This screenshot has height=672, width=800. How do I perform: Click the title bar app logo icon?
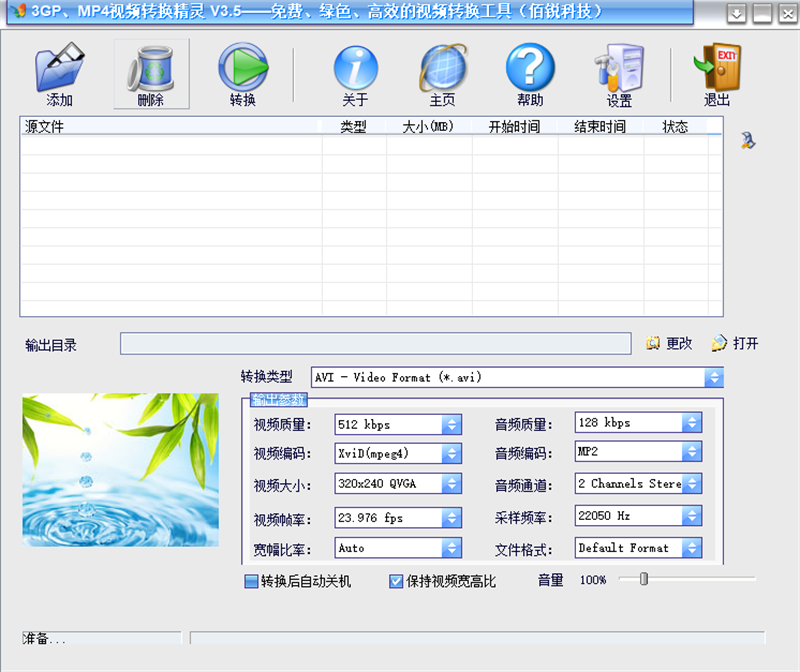point(18,10)
